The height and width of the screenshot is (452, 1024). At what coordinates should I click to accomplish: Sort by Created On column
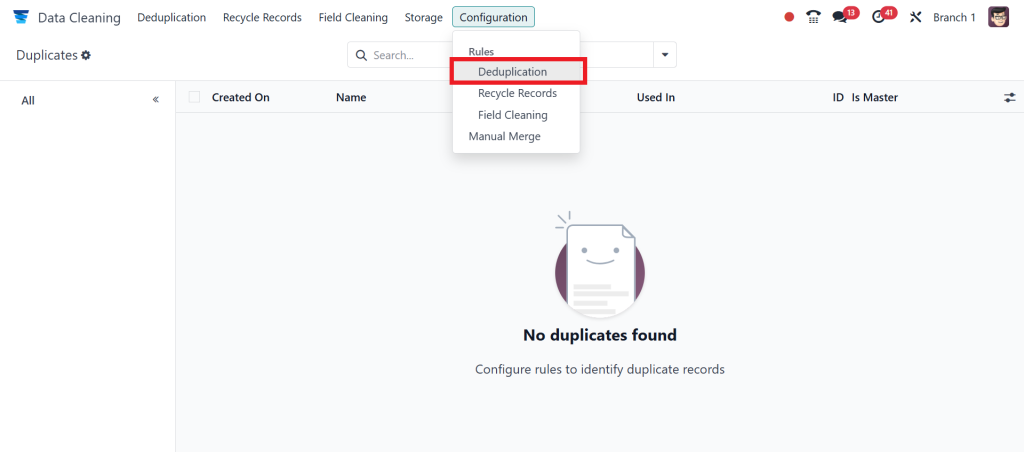241,97
